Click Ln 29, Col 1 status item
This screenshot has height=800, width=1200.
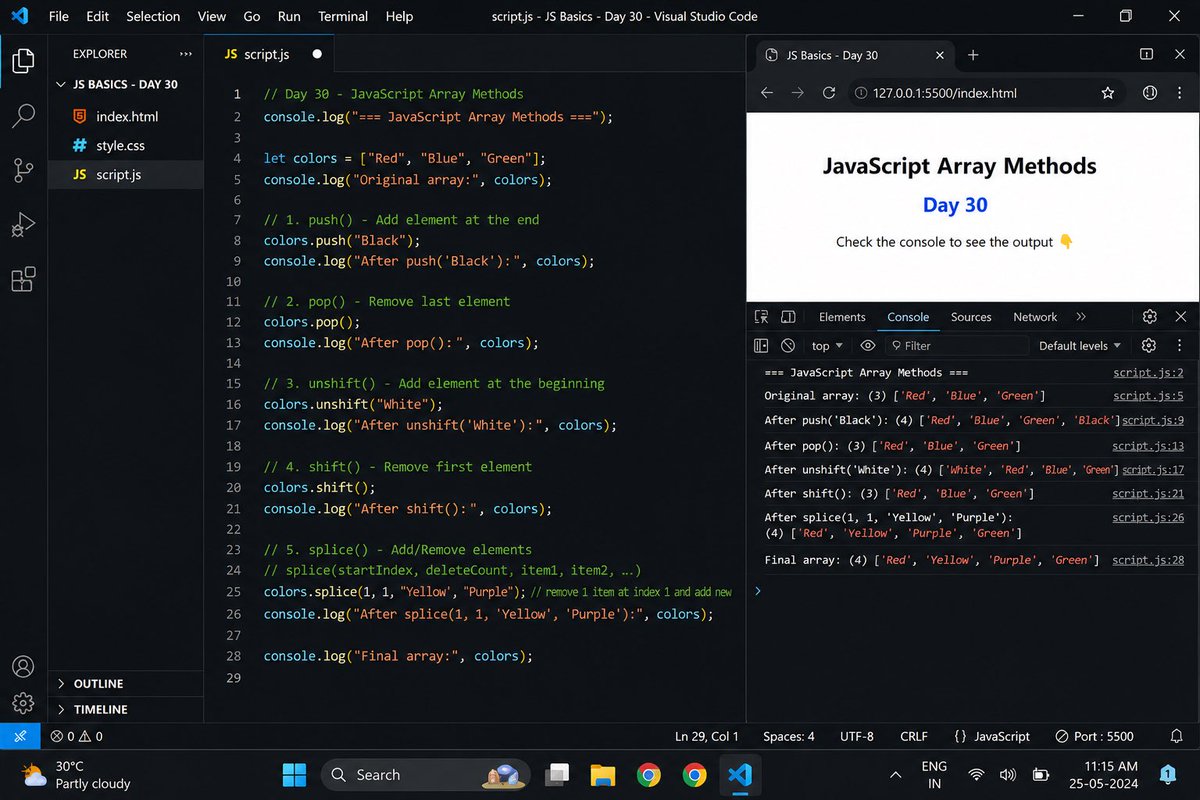[707, 736]
